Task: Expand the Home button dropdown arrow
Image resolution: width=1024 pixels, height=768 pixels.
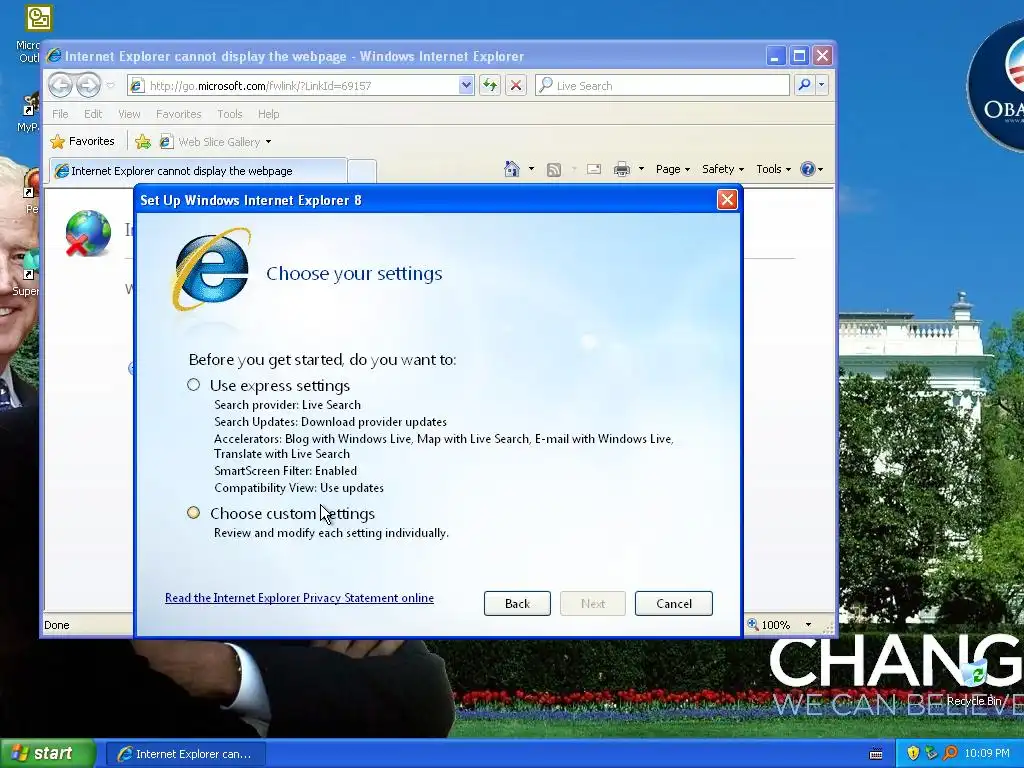Action: 531,169
